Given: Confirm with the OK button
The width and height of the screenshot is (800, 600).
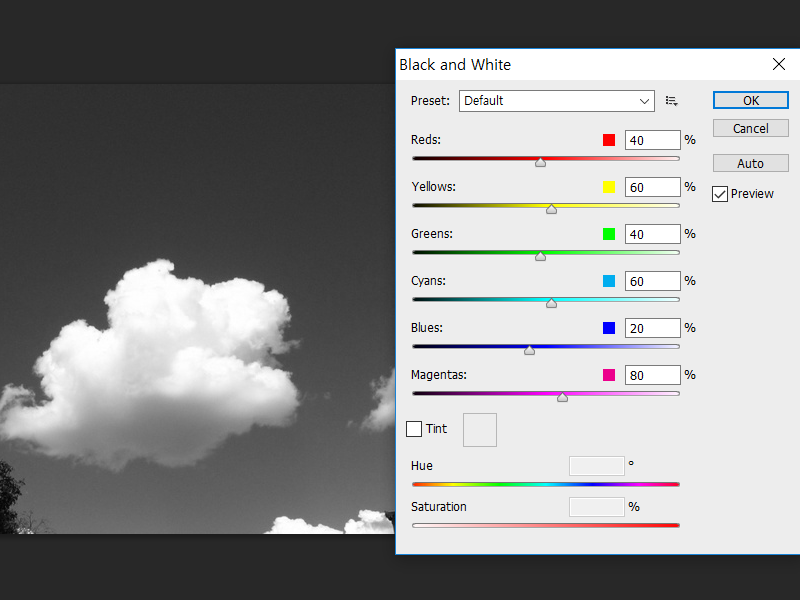Looking at the screenshot, I should (x=751, y=101).
